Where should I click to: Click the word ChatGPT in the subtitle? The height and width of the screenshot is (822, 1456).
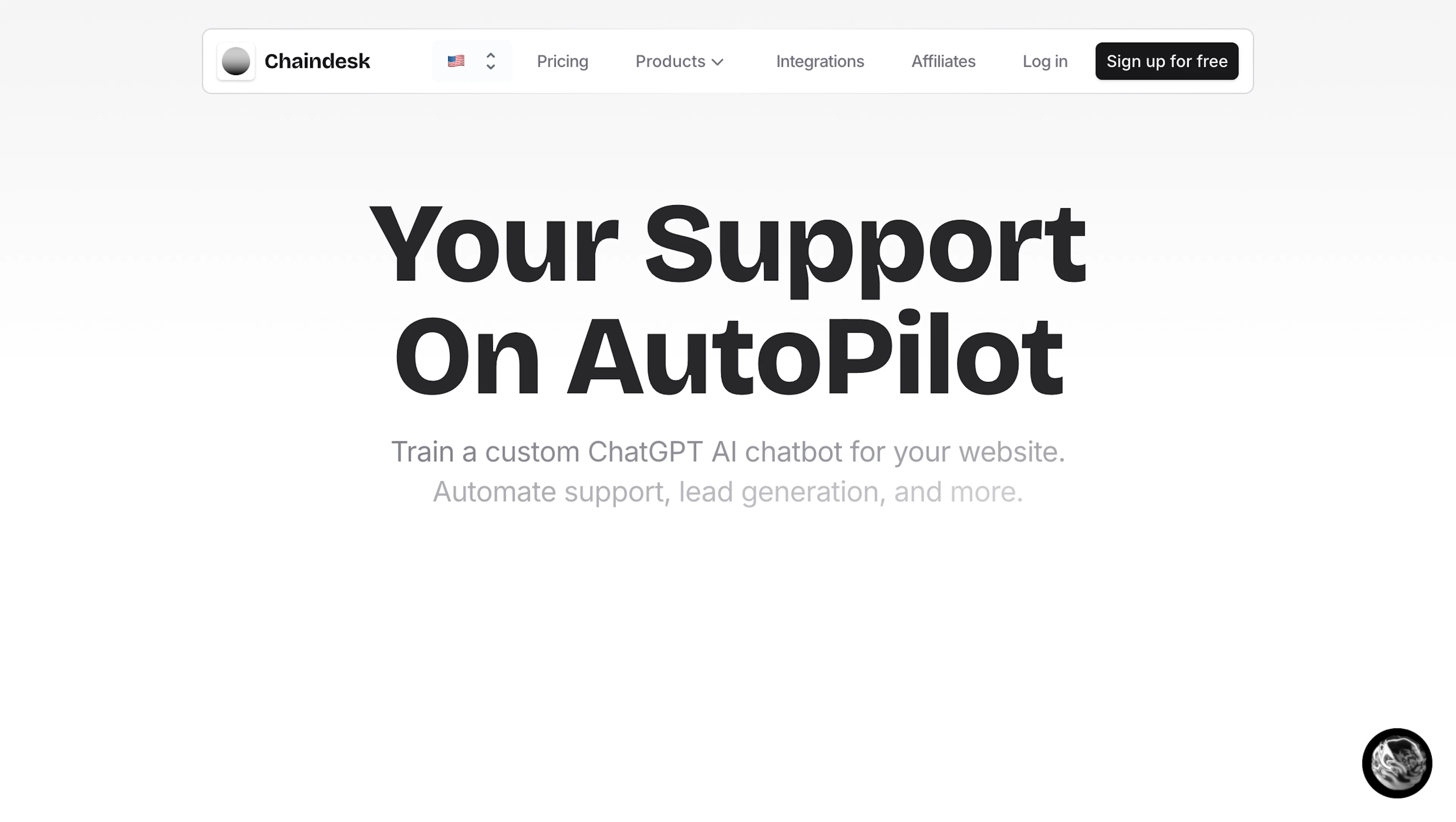point(645,452)
